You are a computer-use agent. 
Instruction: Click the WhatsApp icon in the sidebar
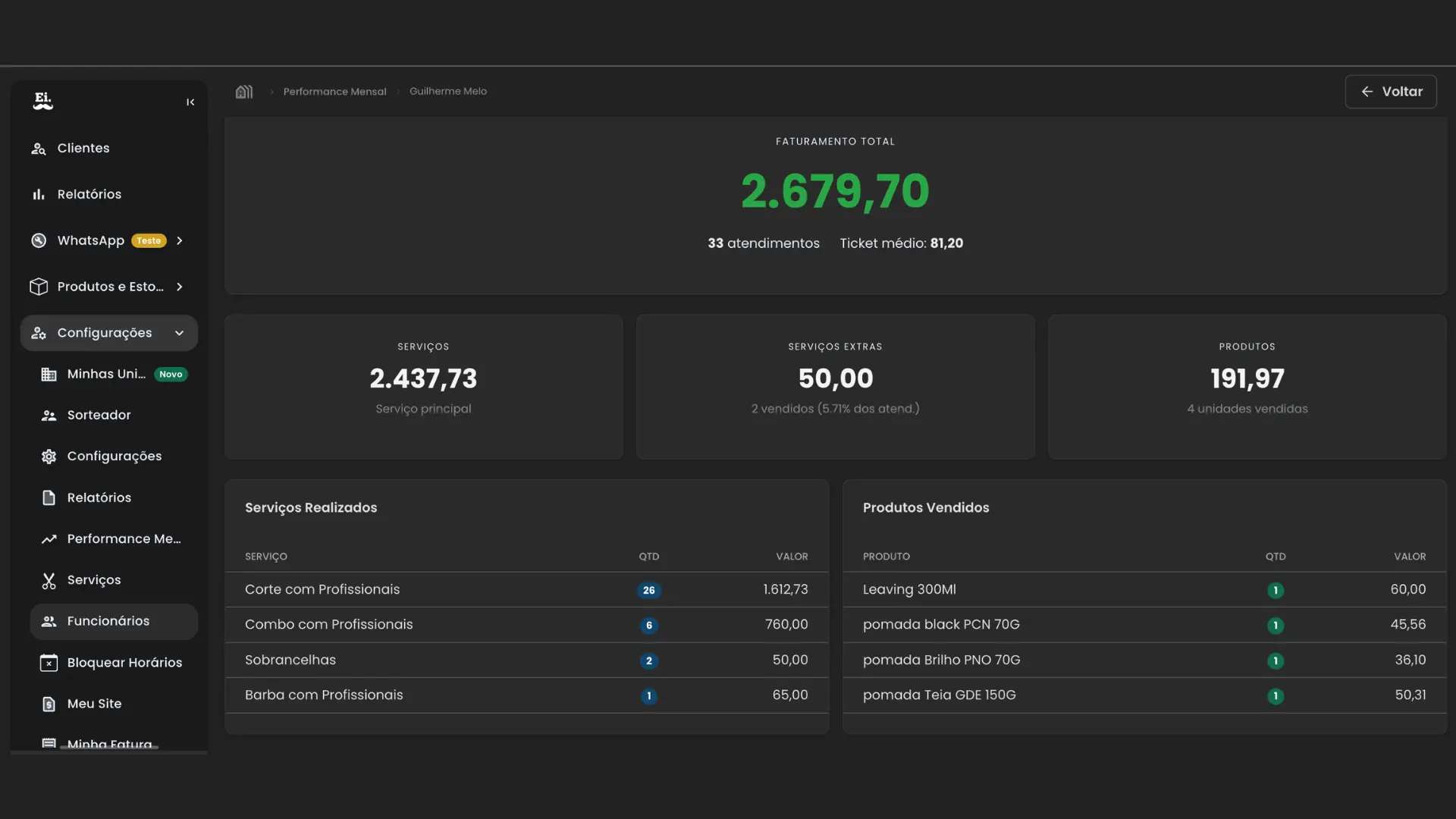point(38,240)
